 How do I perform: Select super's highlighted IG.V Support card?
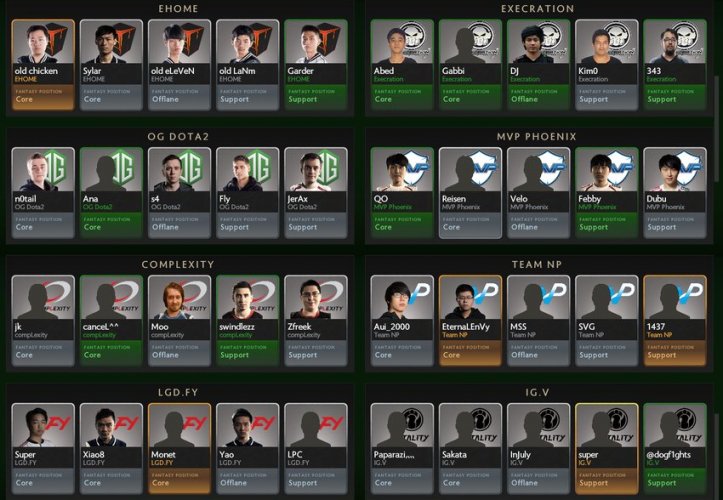tap(606, 448)
